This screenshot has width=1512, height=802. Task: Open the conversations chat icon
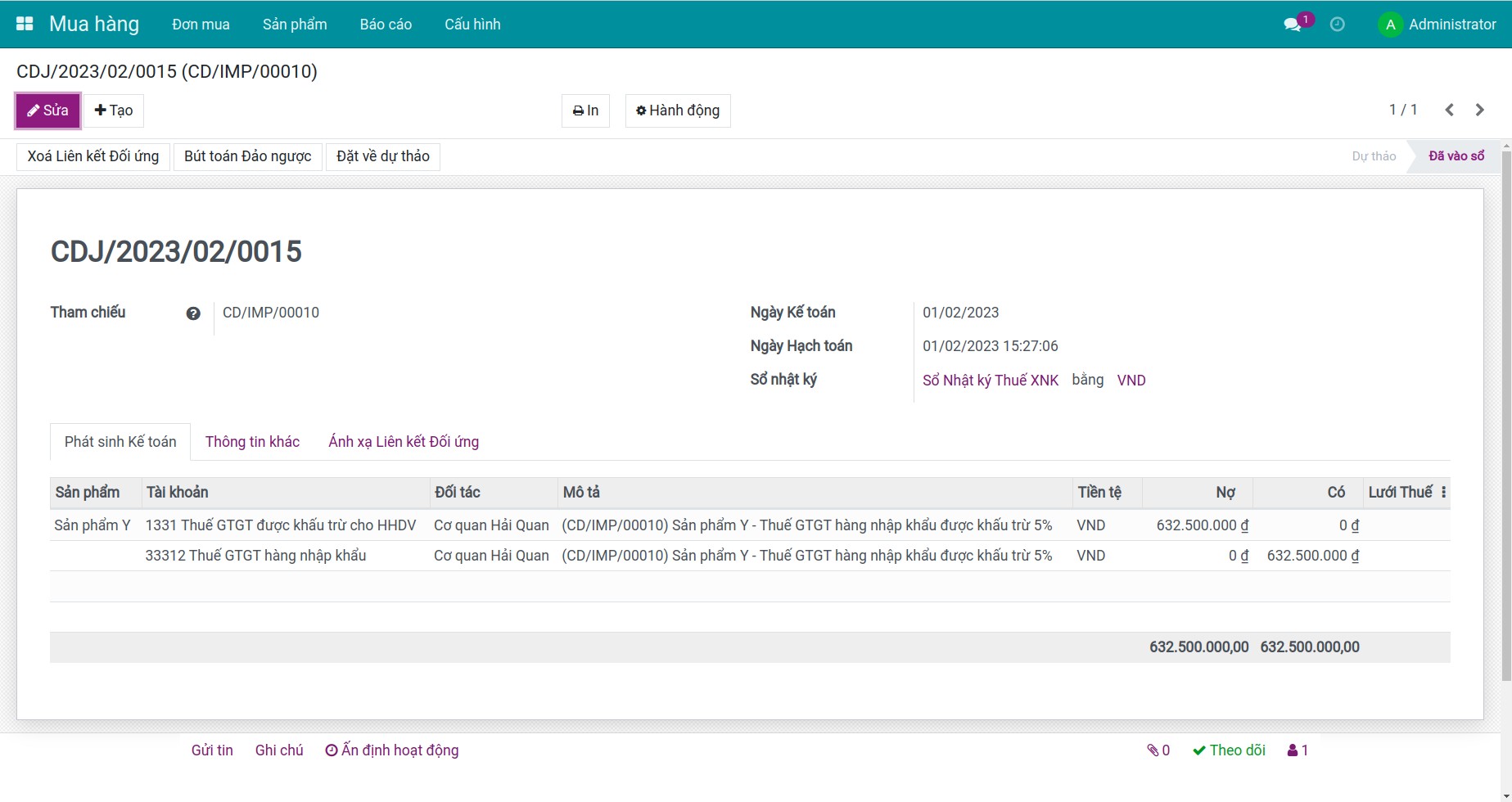coord(1293,25)
